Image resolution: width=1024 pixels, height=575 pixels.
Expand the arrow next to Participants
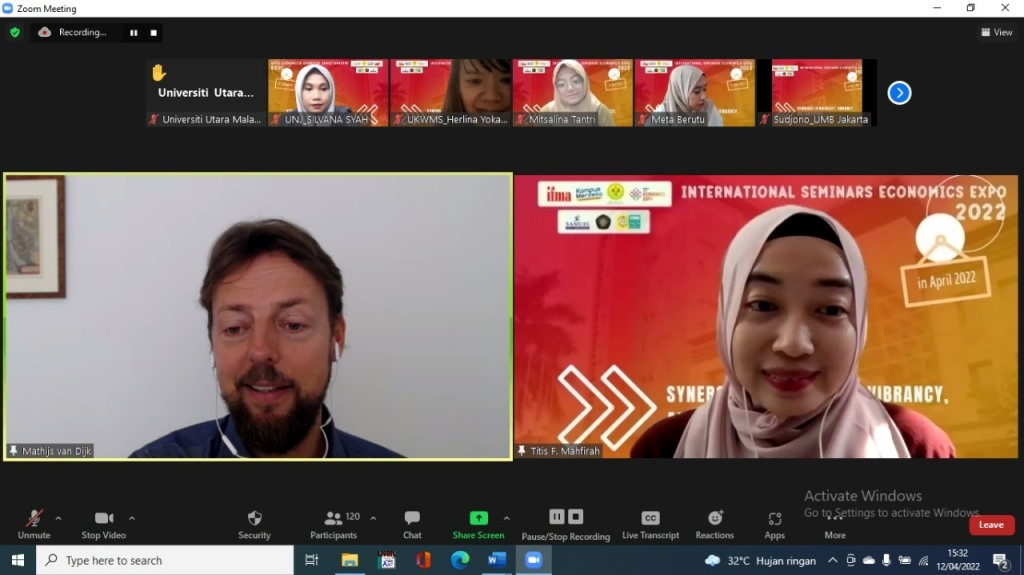[373, 518]
